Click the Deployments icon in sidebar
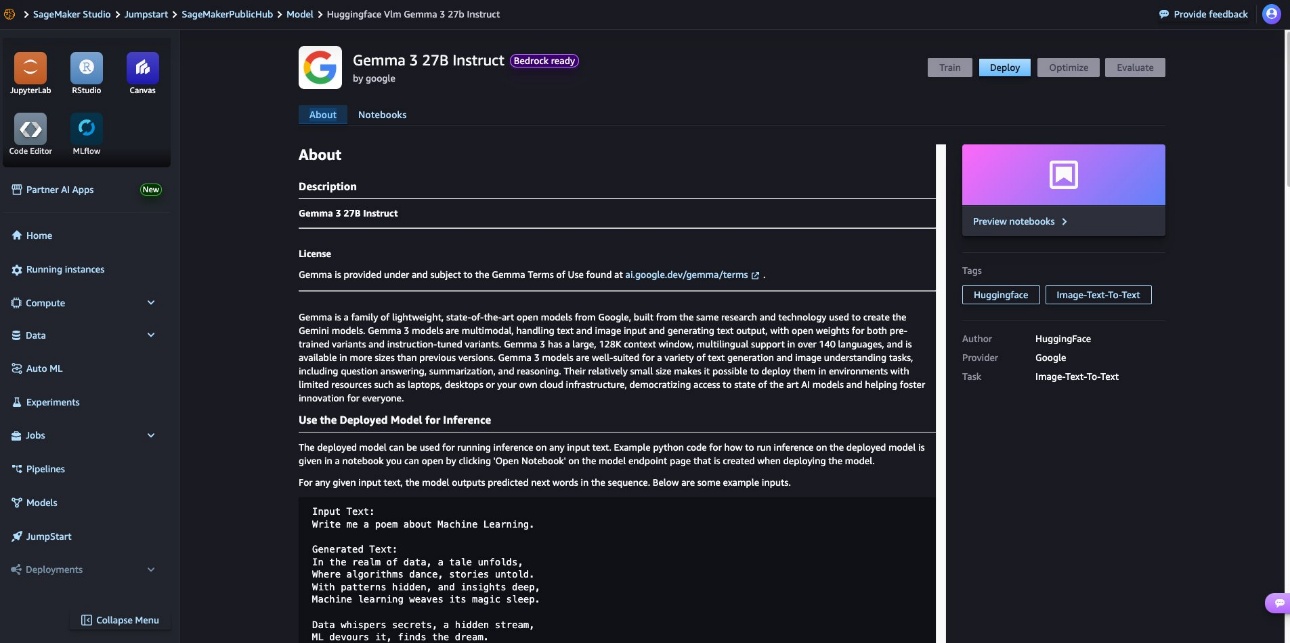1290x643 pixels. pos(16,570)
